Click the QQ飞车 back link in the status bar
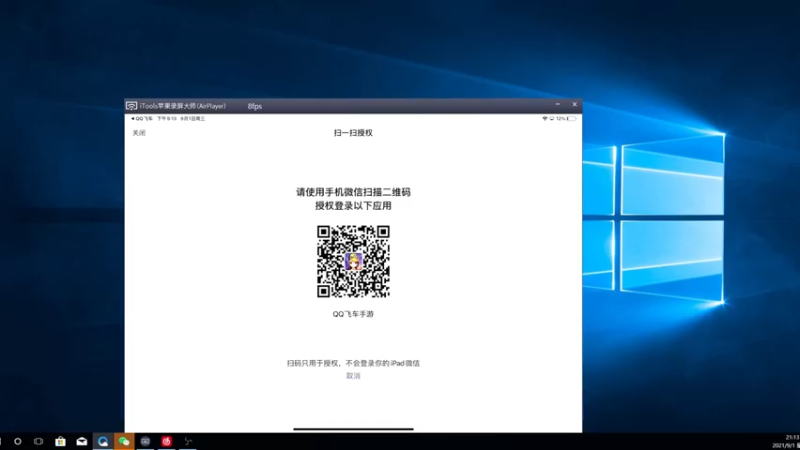Image resolution: width=800 pixels, height=450 pixels. [x=142, y=118]
